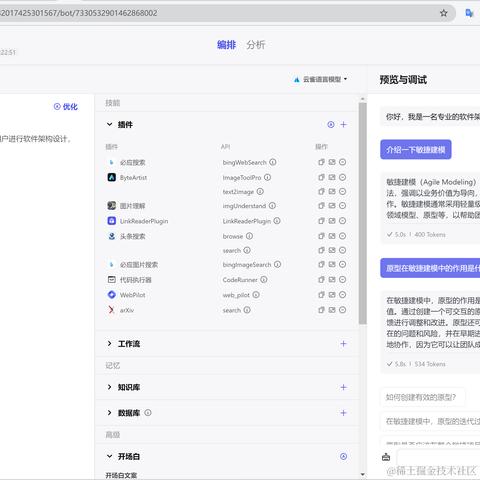
Task: Collapse the 开场白 section
Action: [109, 456]
